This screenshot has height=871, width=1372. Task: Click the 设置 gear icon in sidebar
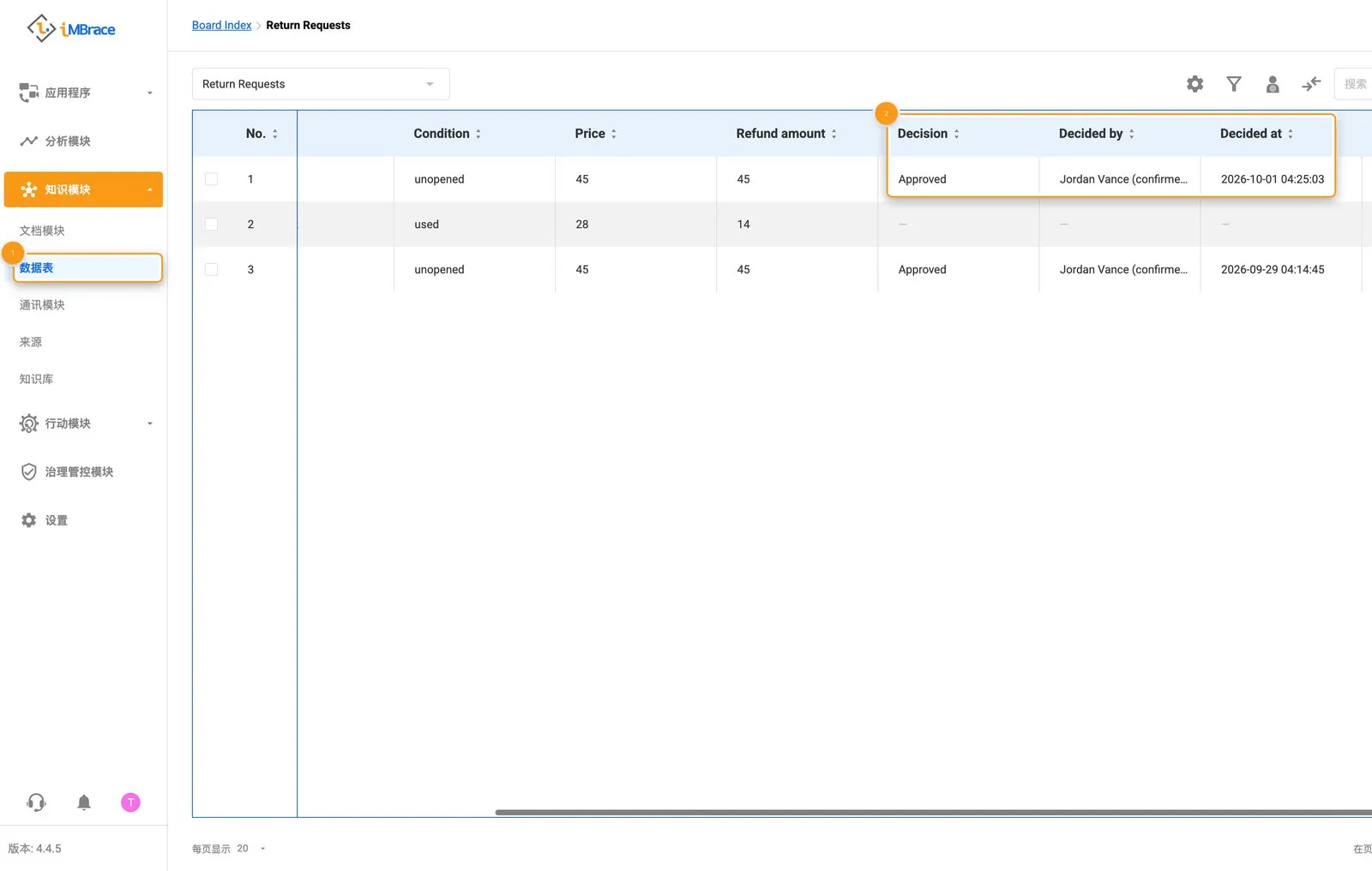29,520
